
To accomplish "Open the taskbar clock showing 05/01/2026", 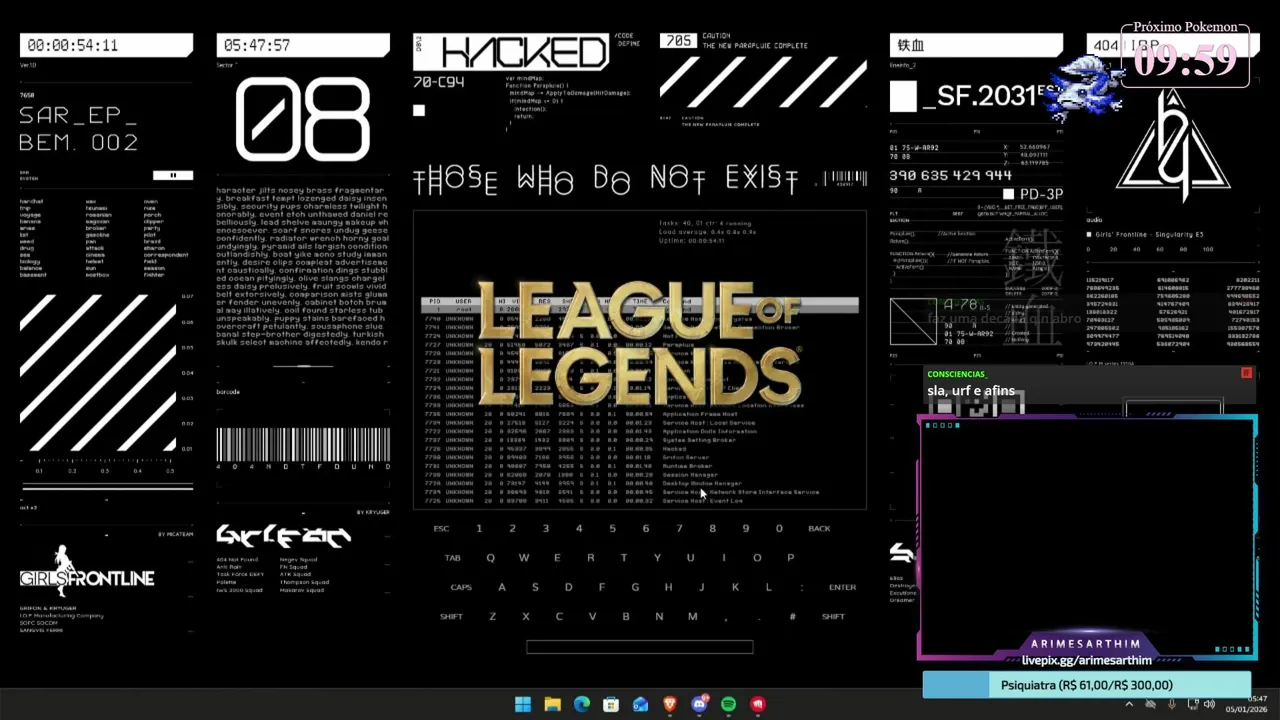I will pyautogui.click(x=1246, y=704).
